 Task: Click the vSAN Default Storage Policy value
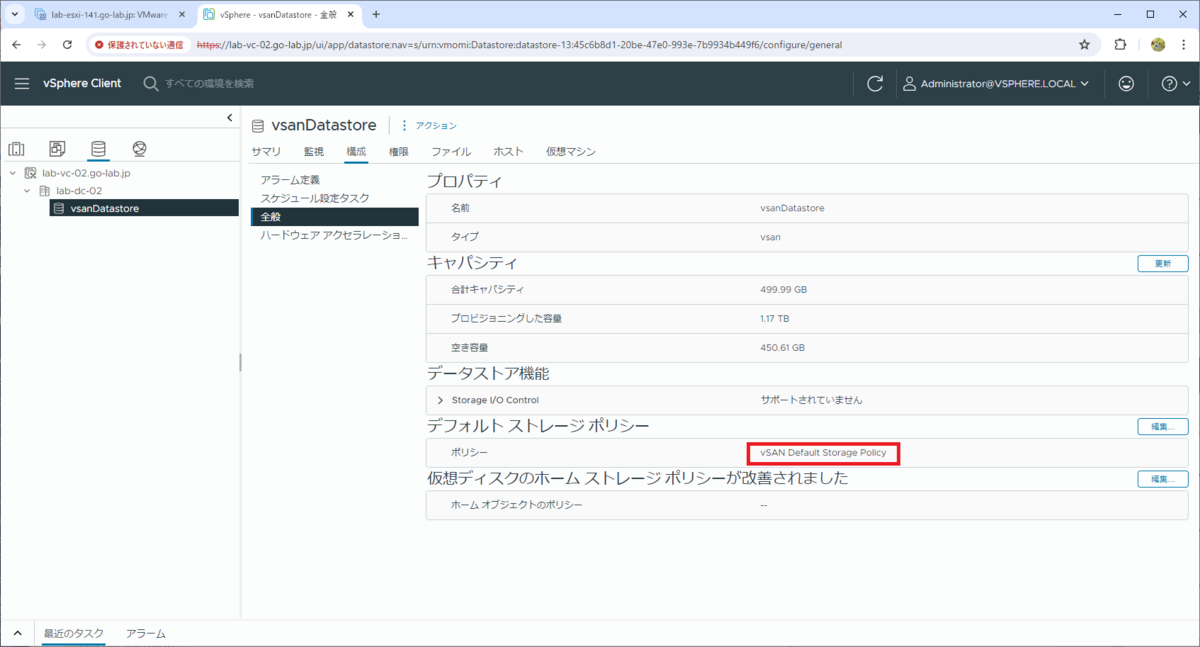(823, 453)
